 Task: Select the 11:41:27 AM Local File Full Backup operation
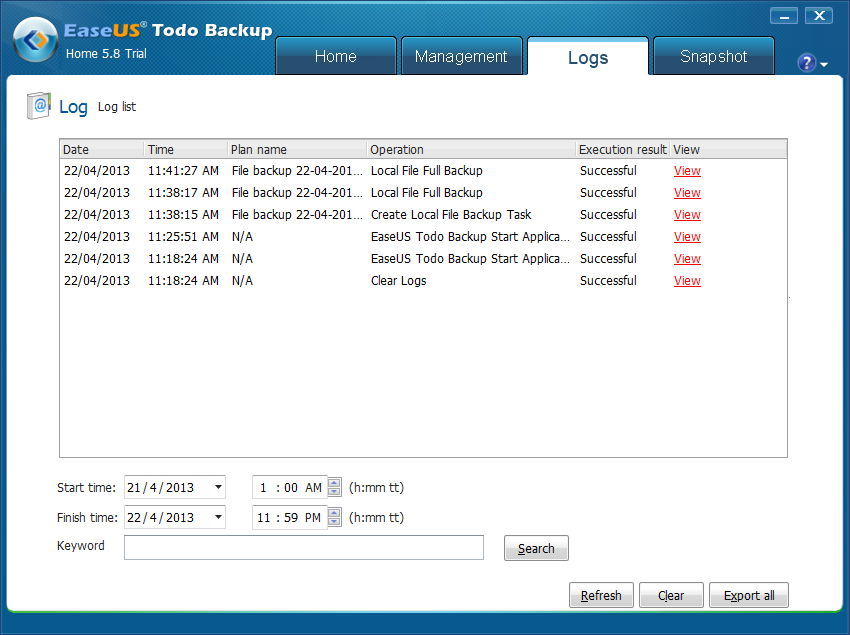coord(427,171)
